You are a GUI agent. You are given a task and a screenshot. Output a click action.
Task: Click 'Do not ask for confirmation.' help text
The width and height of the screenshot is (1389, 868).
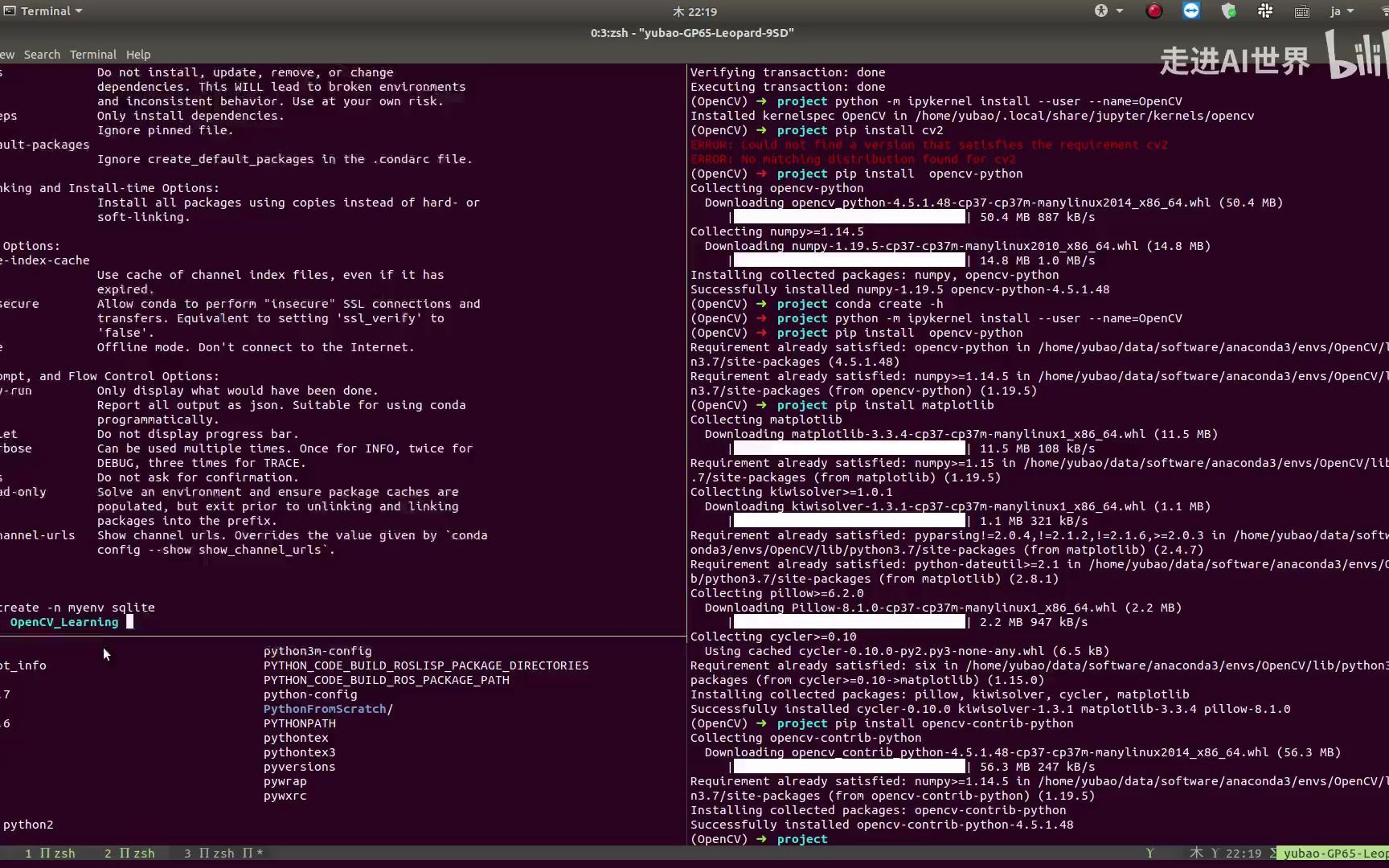[198, 477]
